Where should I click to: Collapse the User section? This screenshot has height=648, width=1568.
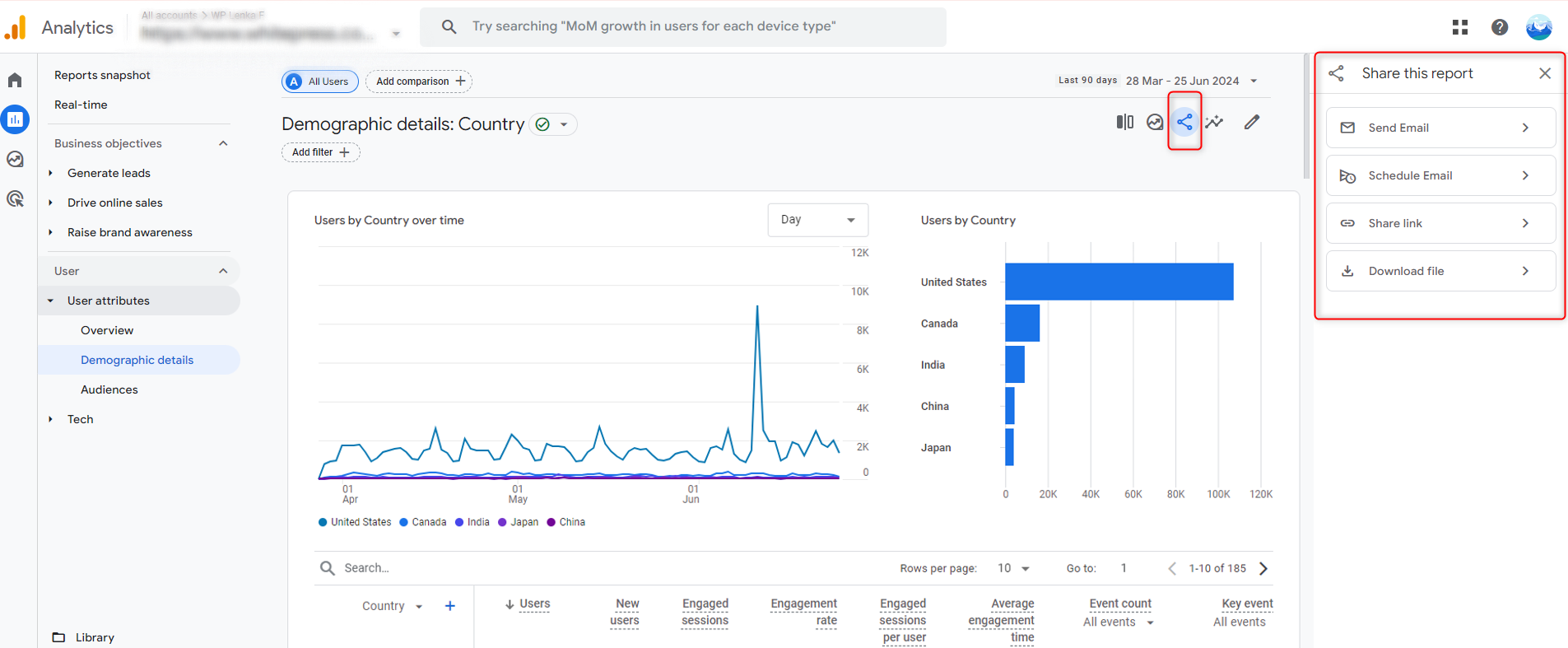223,271
